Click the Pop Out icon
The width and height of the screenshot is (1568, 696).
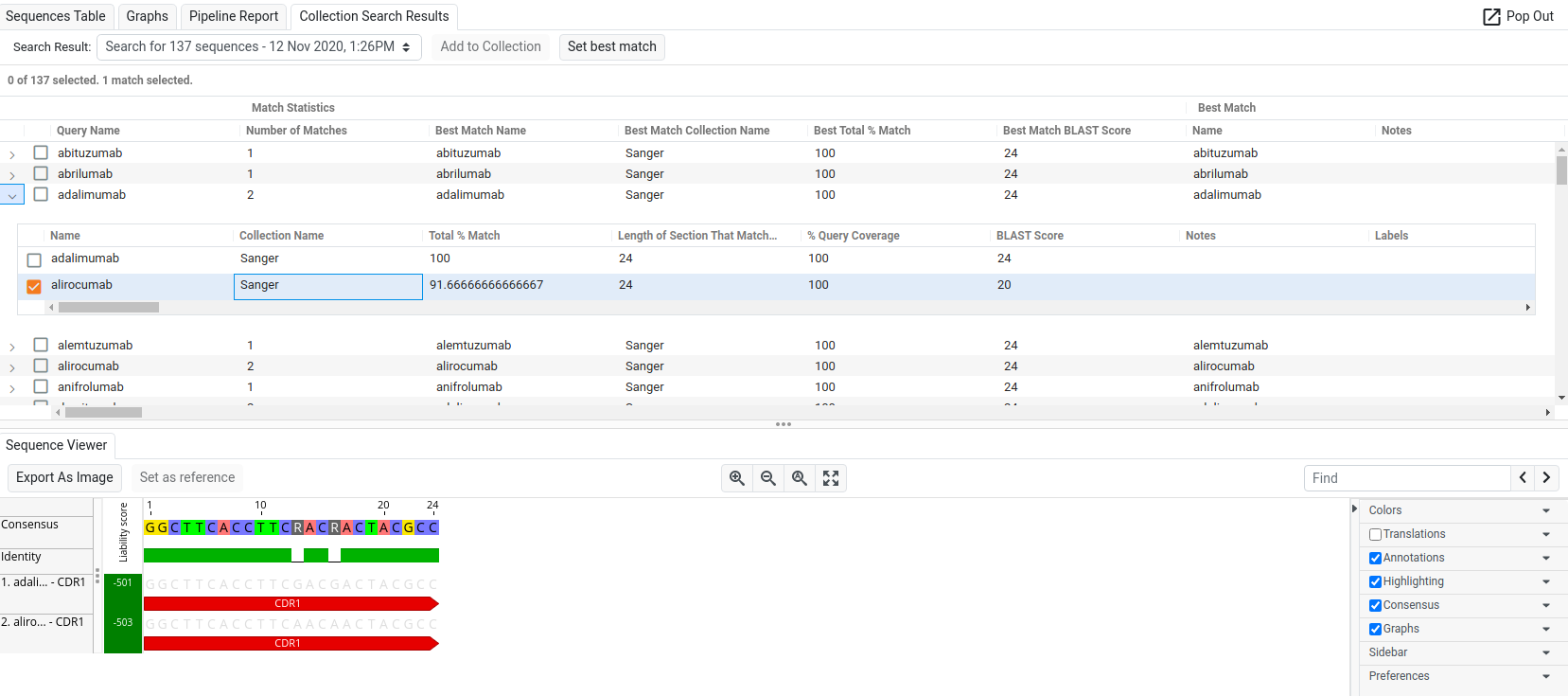1491,16
